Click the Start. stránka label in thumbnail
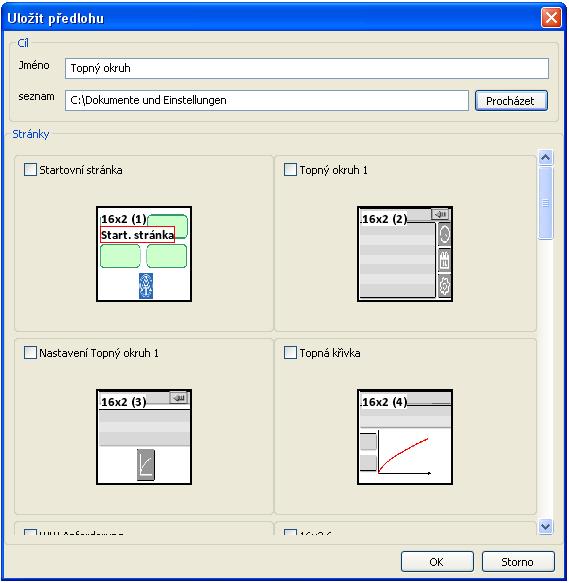The width and height of the screenshot is (569, 583). coord(137,235)
